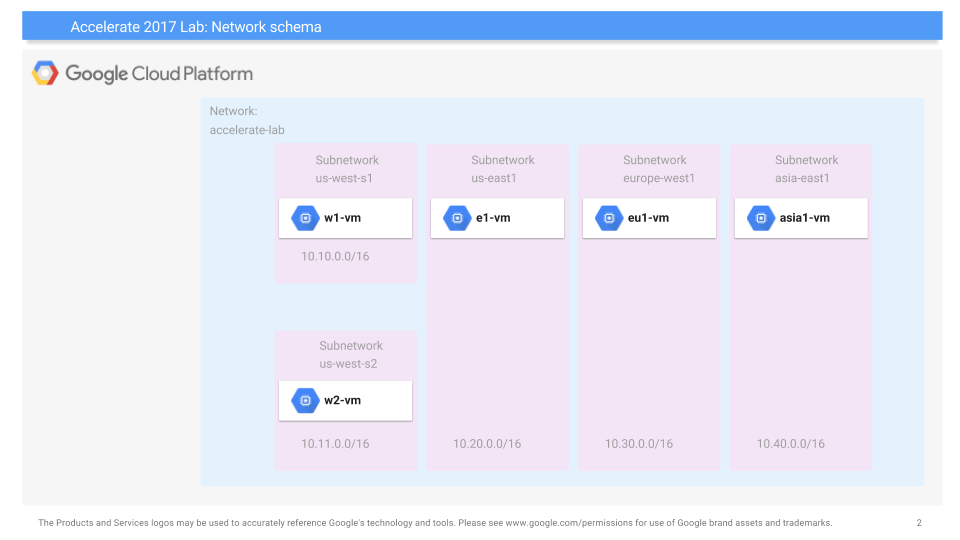Click the 10.20.0.0/16 CIDR range text
Screen dimensions: 960x540
(x=487, y=444)
